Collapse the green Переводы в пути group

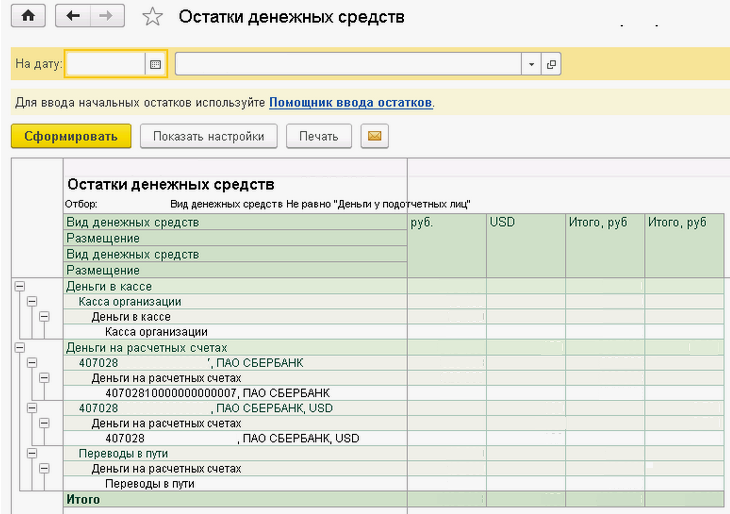pos(32,453)
